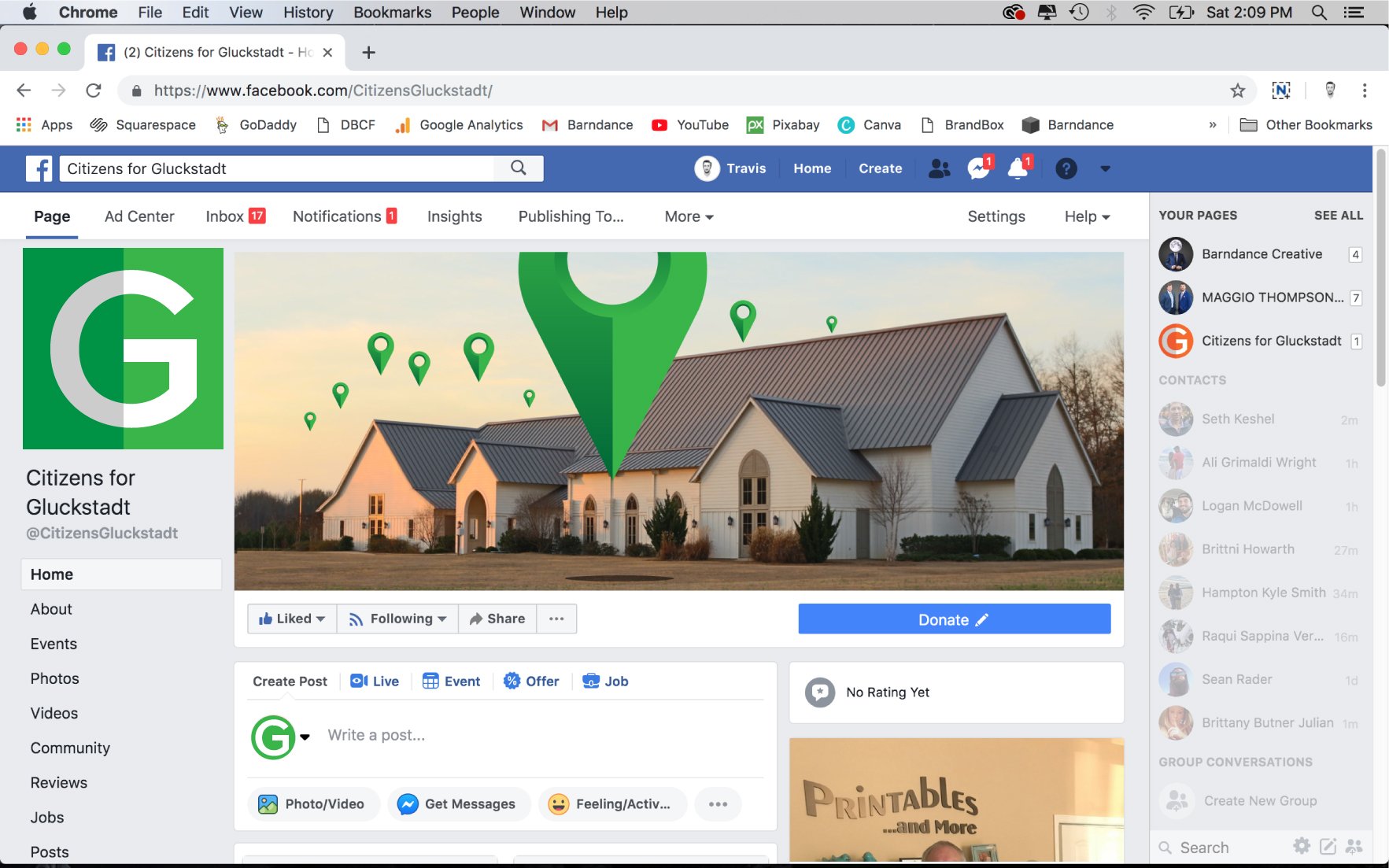Show hidden bookmarks with the chevron
This screenshot has height=868, width=1389.
tap(1213, 125)
